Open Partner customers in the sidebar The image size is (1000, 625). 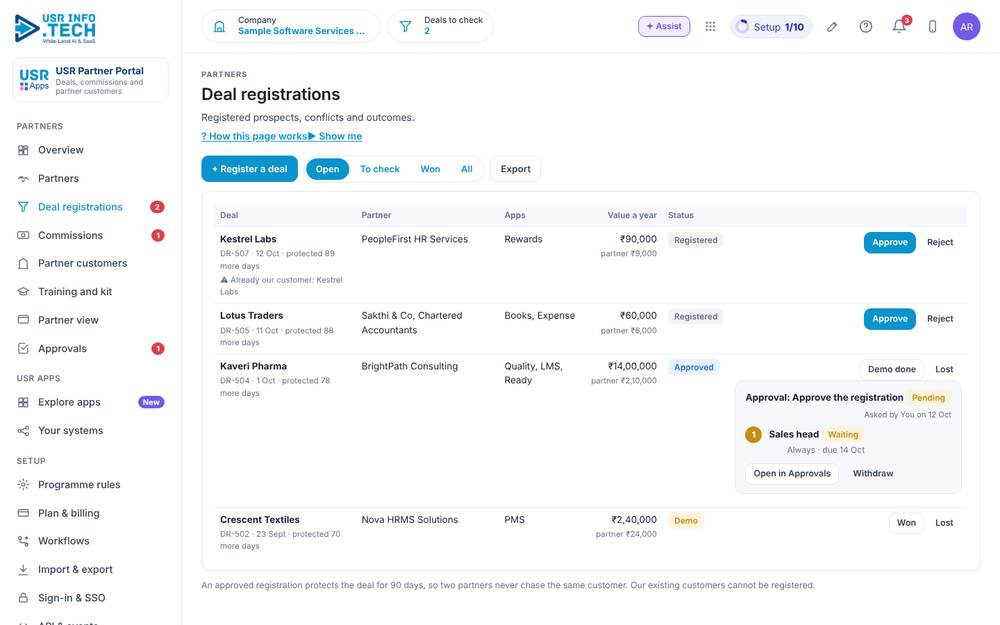point(91,263)
